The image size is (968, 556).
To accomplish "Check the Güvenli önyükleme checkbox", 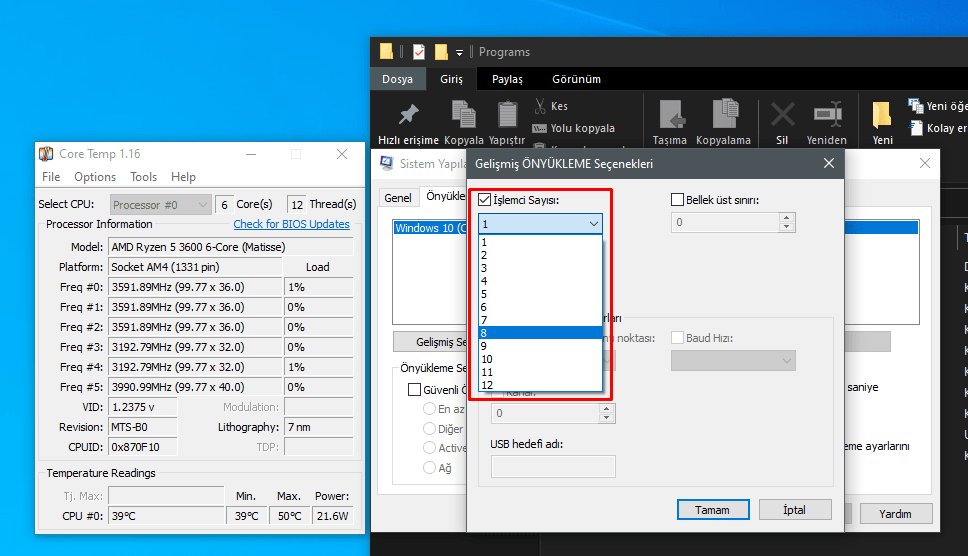I will 414,390.
